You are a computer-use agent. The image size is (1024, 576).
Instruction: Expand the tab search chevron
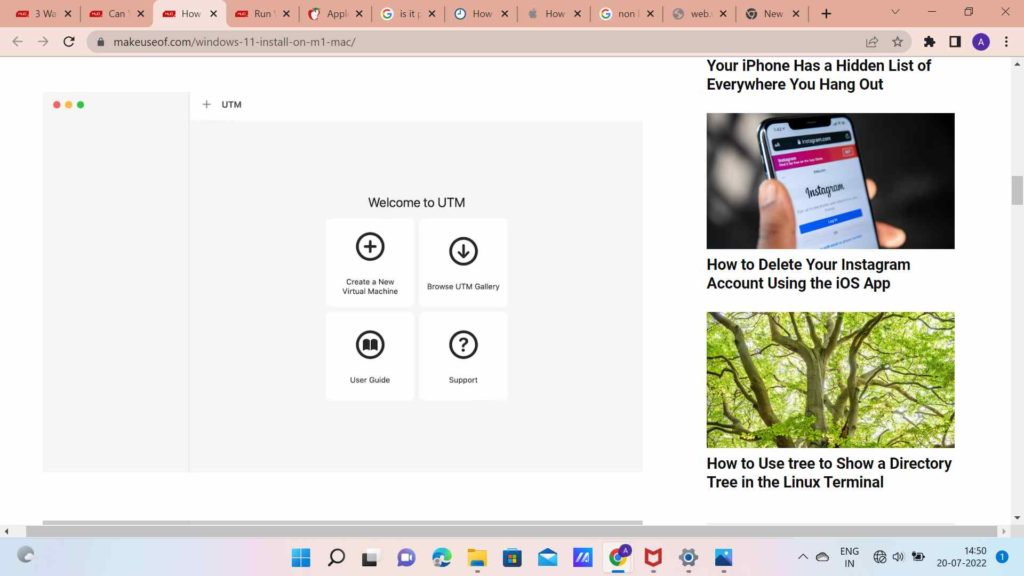895,12
